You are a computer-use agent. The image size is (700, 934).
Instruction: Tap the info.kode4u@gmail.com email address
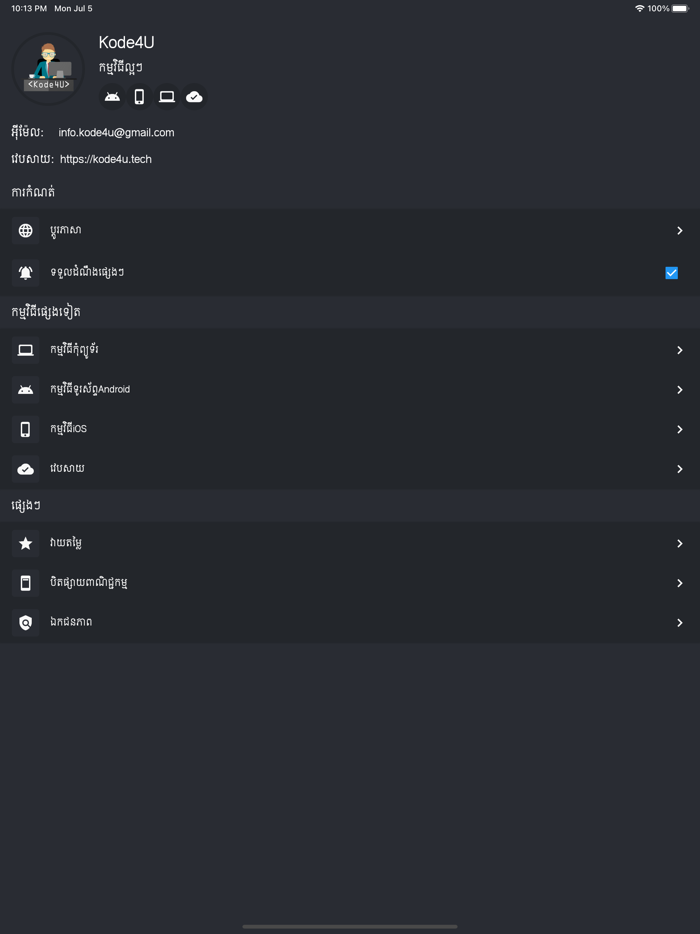[116, 133]
